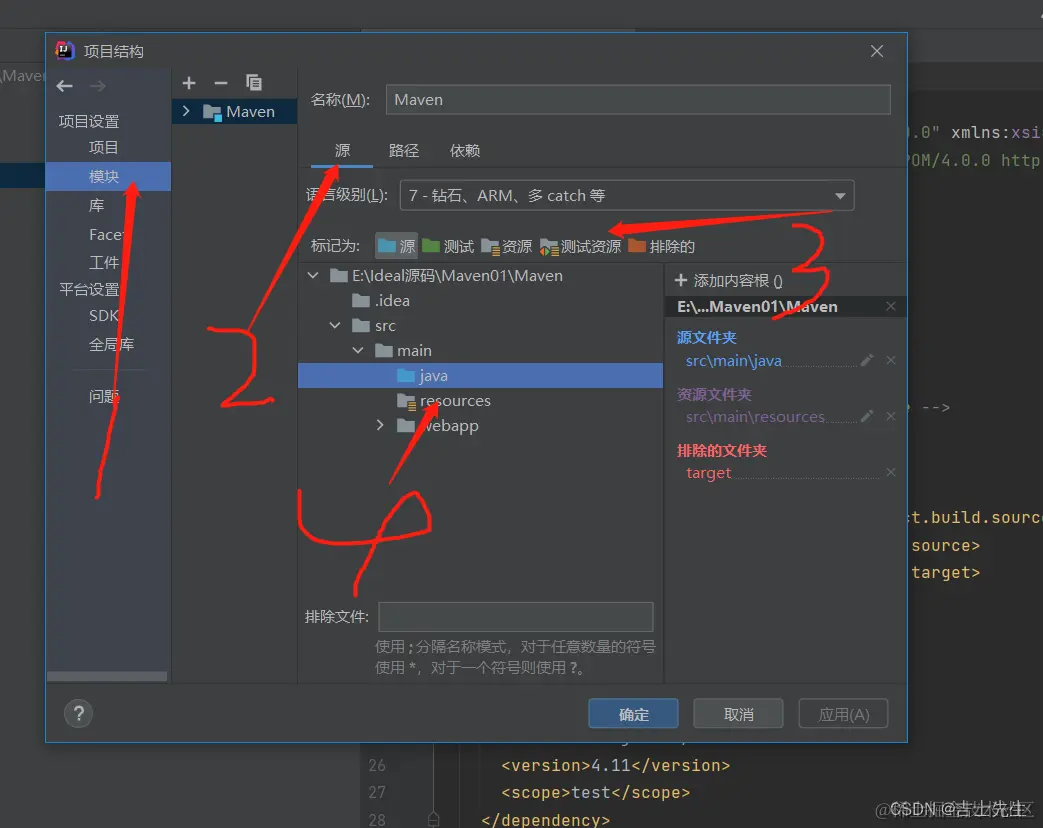
Task: Copy the module with the duplicate icon
Action: [254, 82]
